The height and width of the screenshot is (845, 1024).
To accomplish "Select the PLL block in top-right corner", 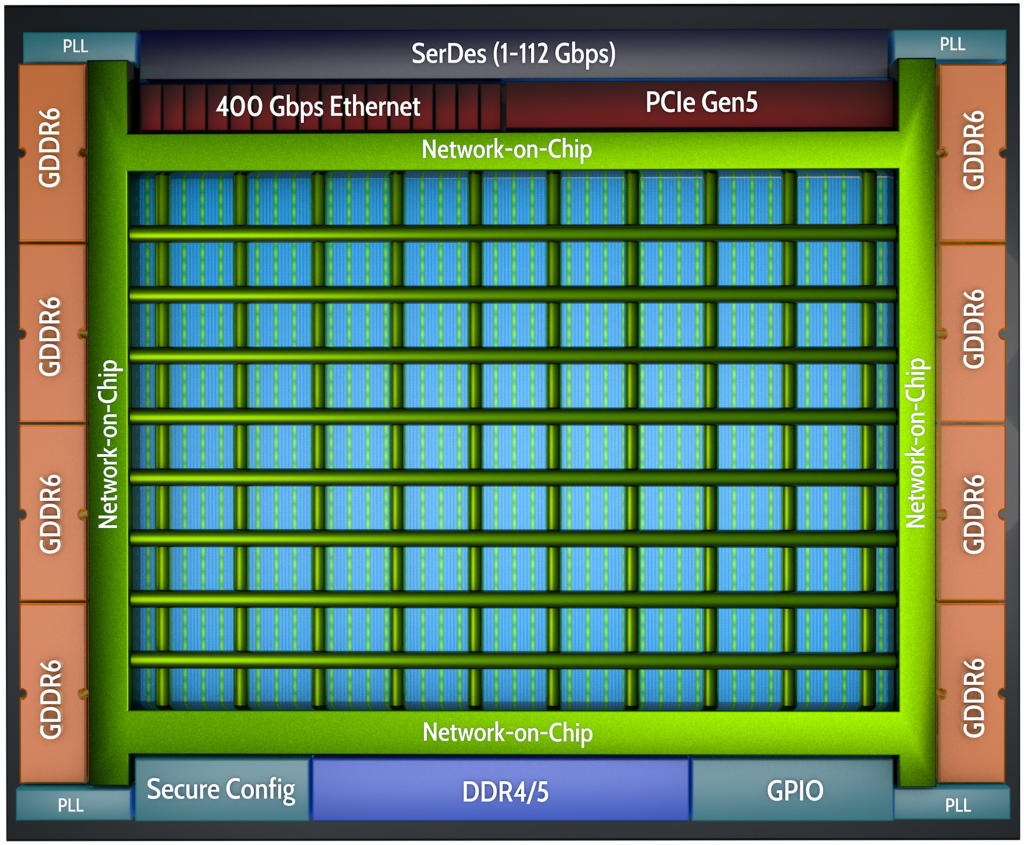I will pos(952,45).
